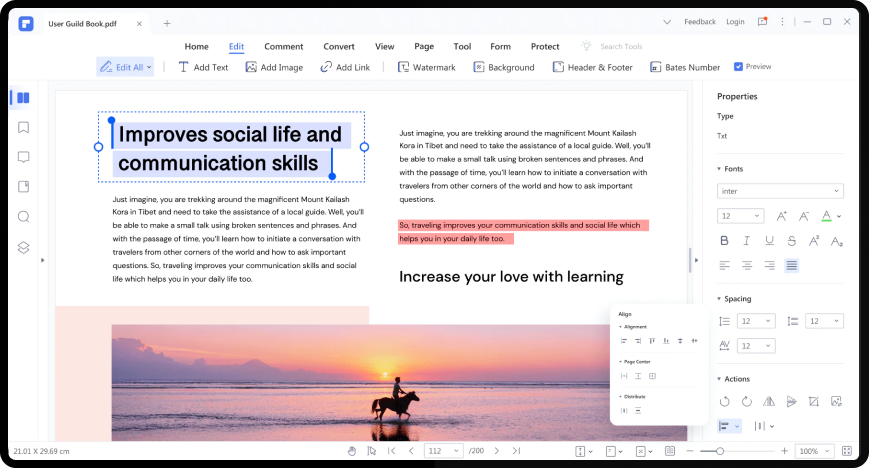Decrease font size with the A- icon
The image size is (869, 468).
[x=804, y=216]
